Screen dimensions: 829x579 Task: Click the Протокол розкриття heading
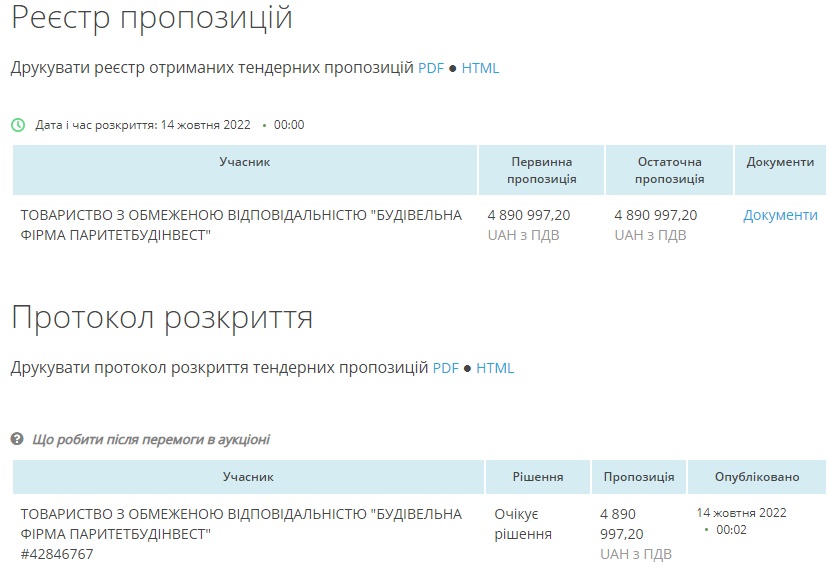coord(162,318)
